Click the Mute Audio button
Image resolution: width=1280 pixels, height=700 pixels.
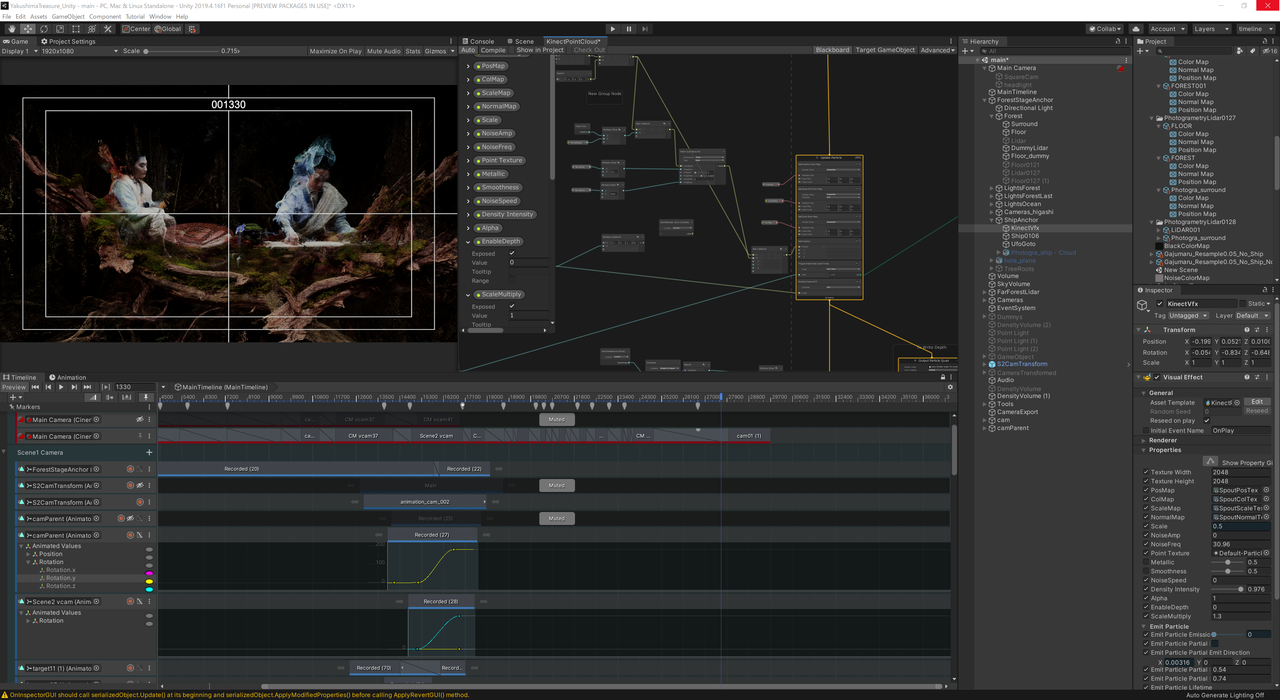tap(384, 51)
